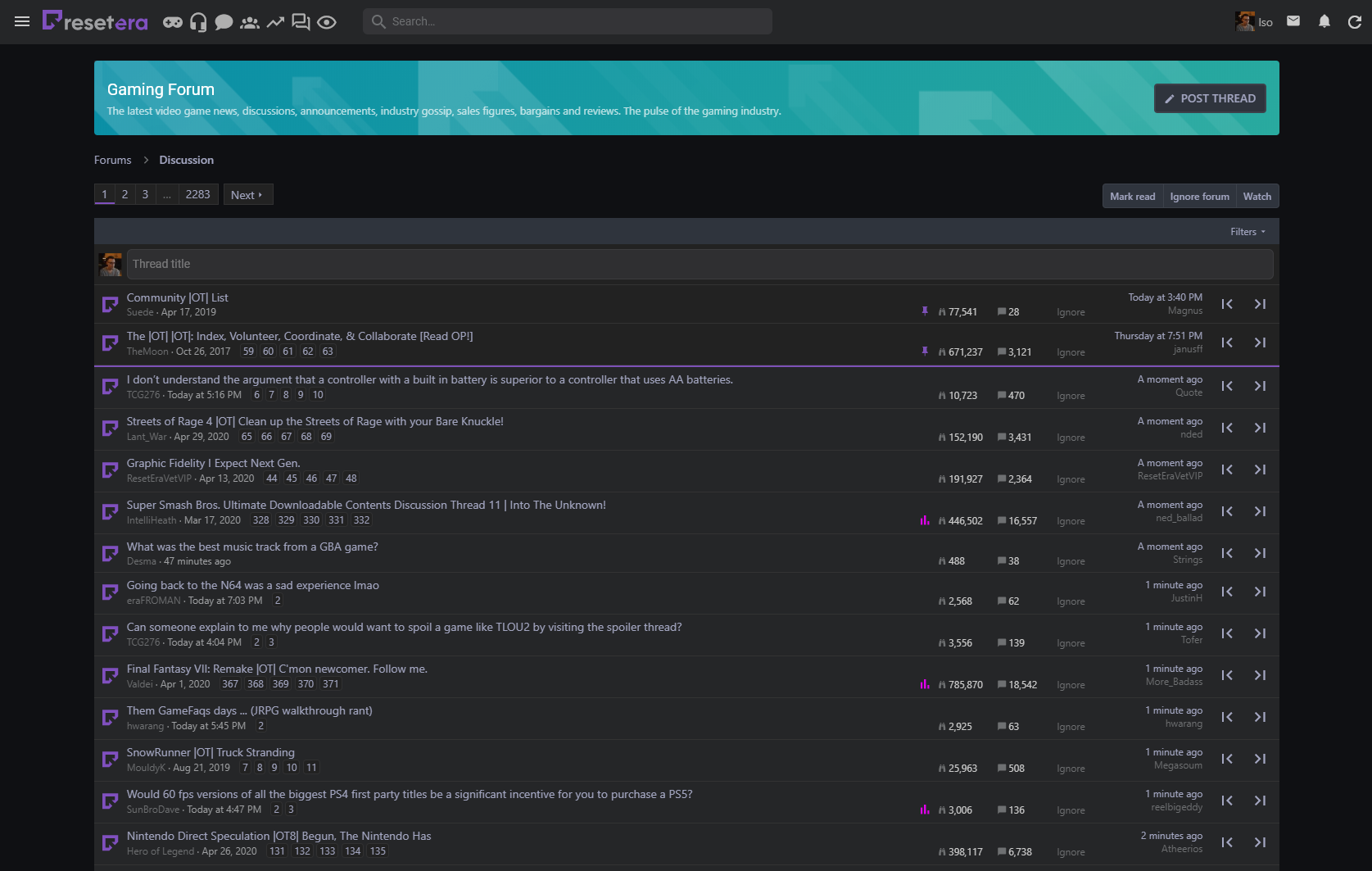Image resolution: width=1372 pixels, height=871 pixels.
Task: Click the poll icon on Super Smash Bros thread
Action: tap(925, 520)
